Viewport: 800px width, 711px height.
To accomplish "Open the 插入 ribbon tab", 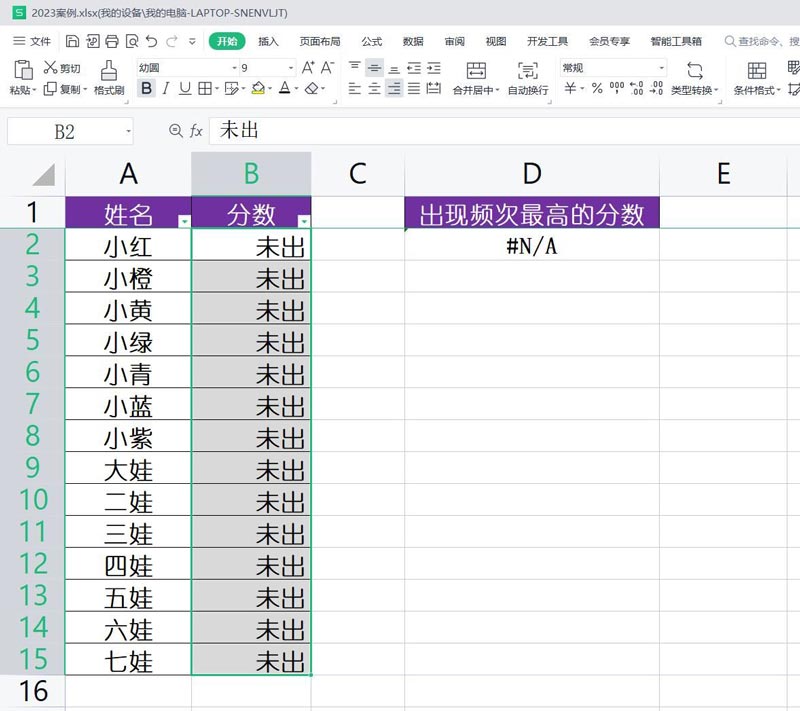I will pyautogui.click(x=268, y=41).
